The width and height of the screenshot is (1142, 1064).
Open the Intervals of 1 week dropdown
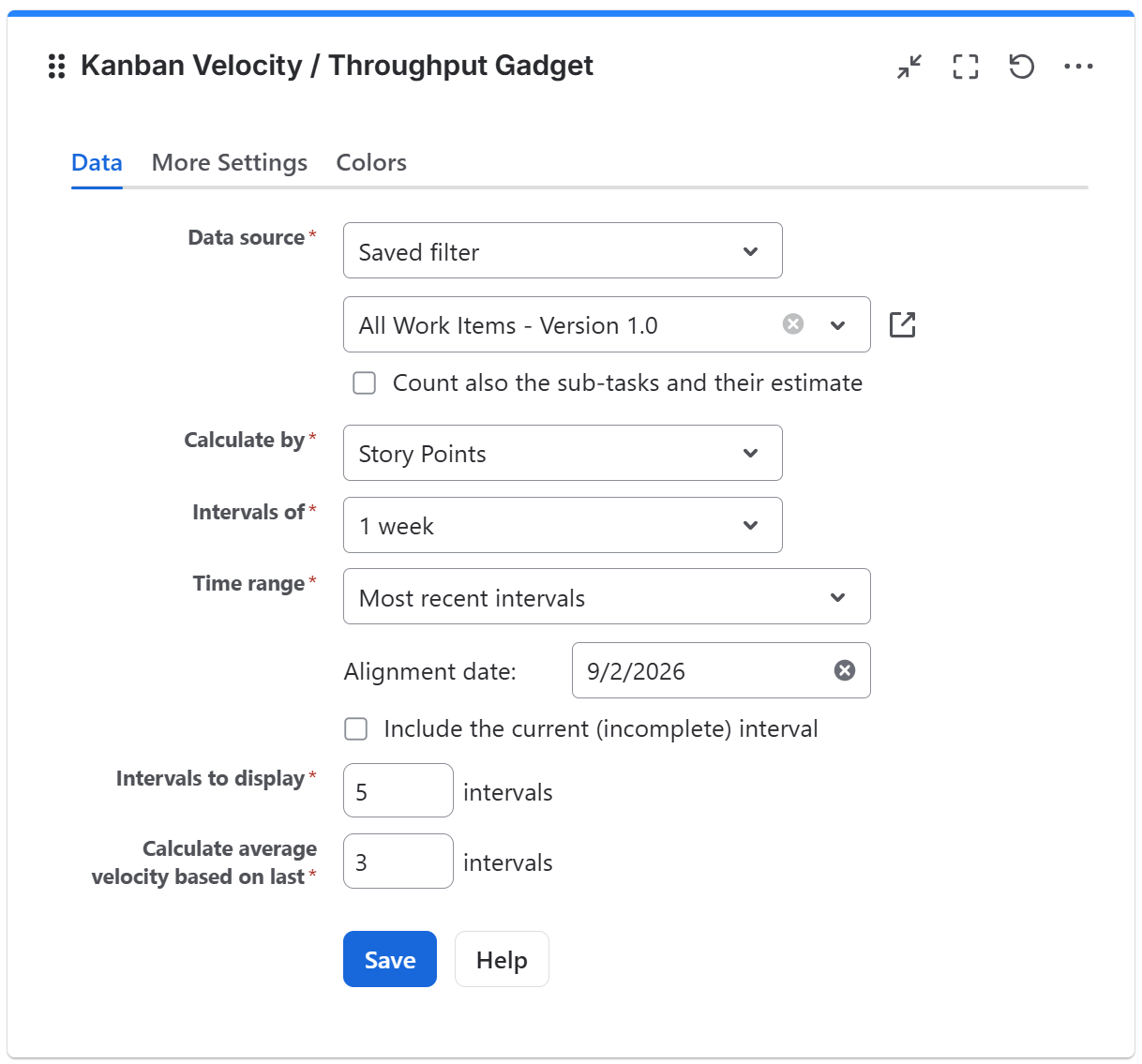point(563,525)
